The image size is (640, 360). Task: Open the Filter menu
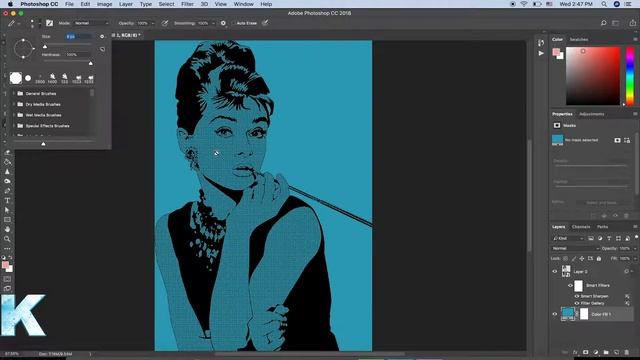187,4
